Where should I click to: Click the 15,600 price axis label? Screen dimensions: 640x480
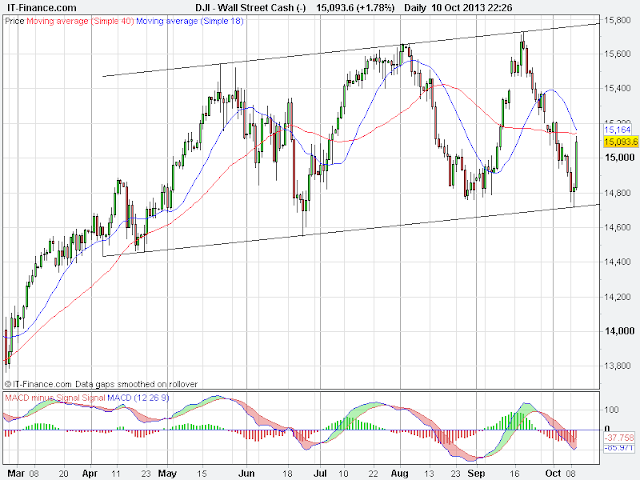(x=618, y=54)
